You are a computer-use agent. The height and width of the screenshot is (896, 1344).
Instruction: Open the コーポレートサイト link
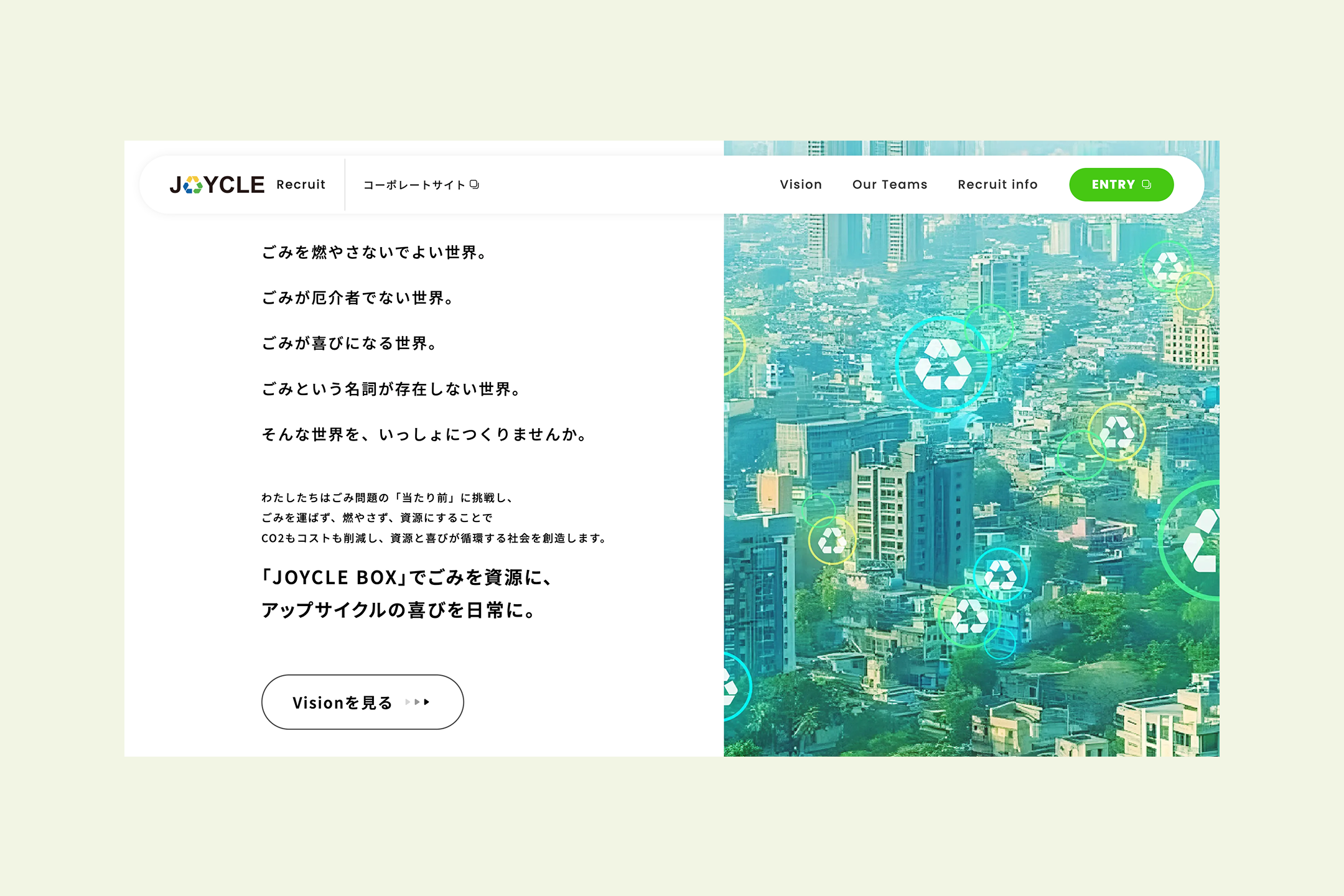tap(414, 185)
